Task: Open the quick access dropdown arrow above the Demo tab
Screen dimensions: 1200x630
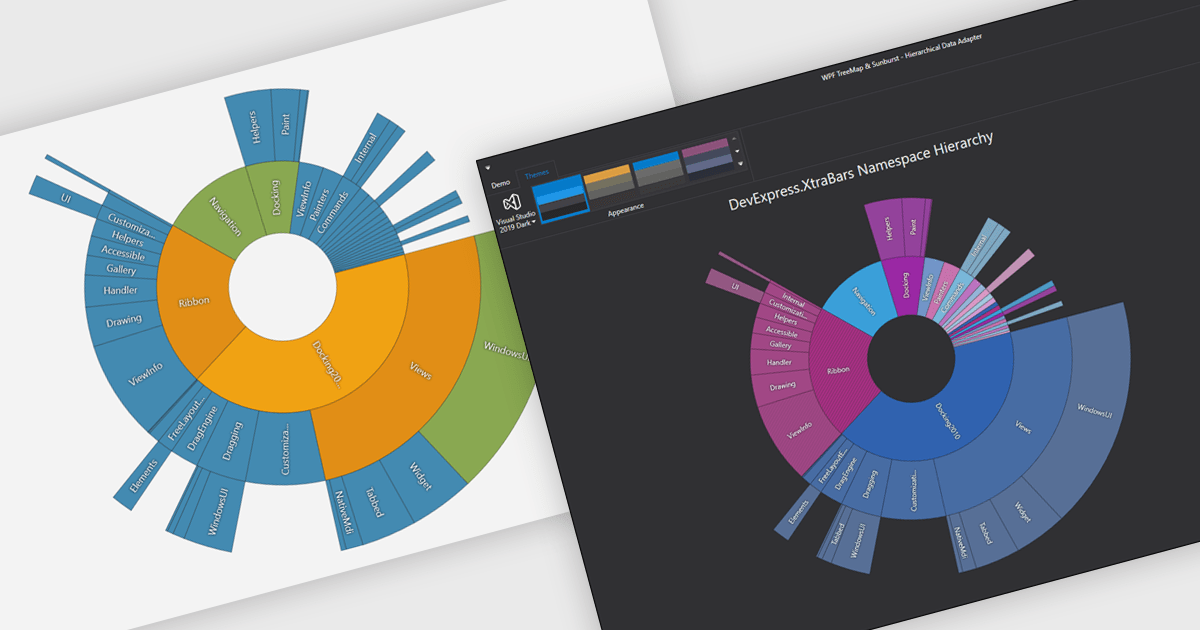Action: [x=488, y=168]
